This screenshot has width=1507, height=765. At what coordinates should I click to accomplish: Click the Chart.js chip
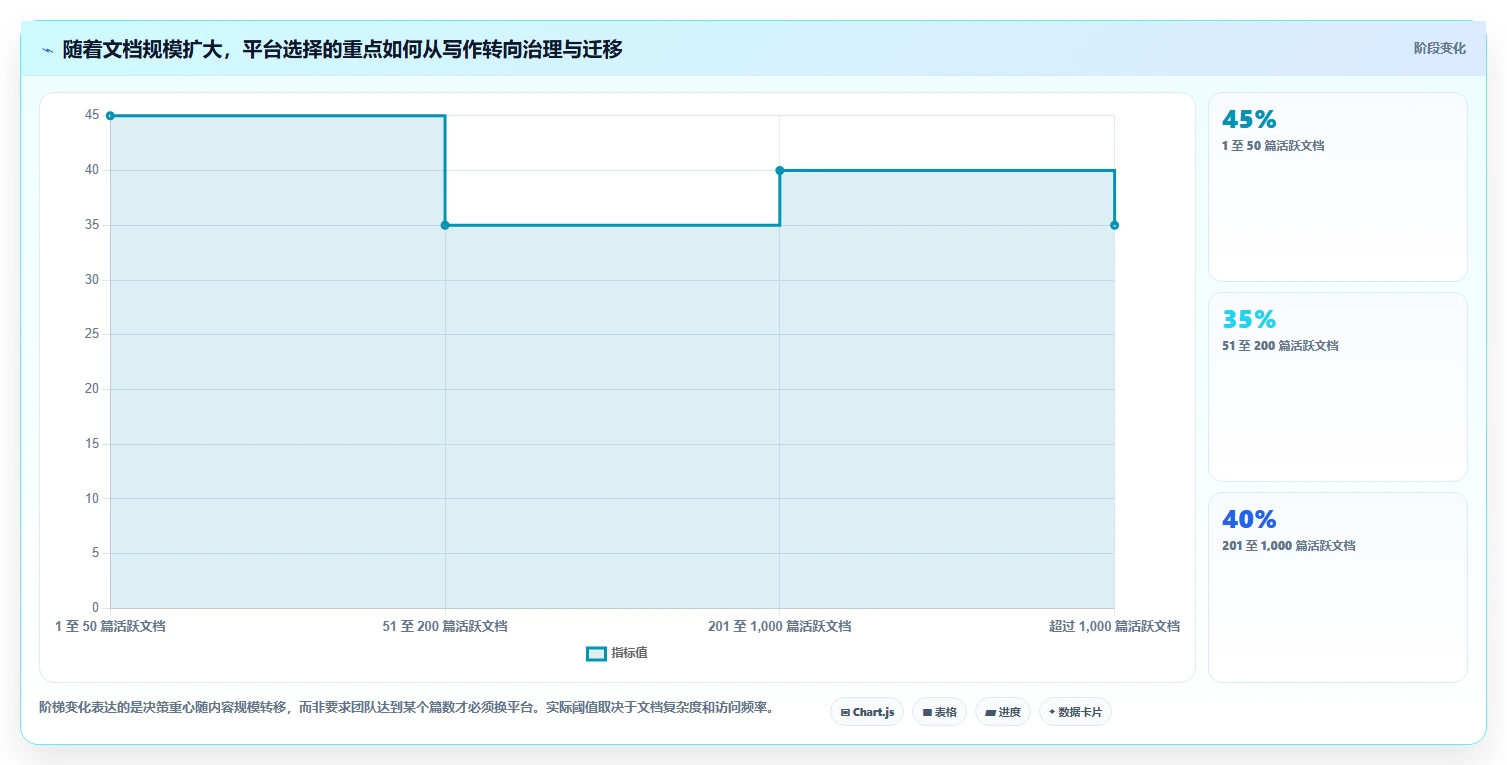click(x=867, y=712)
